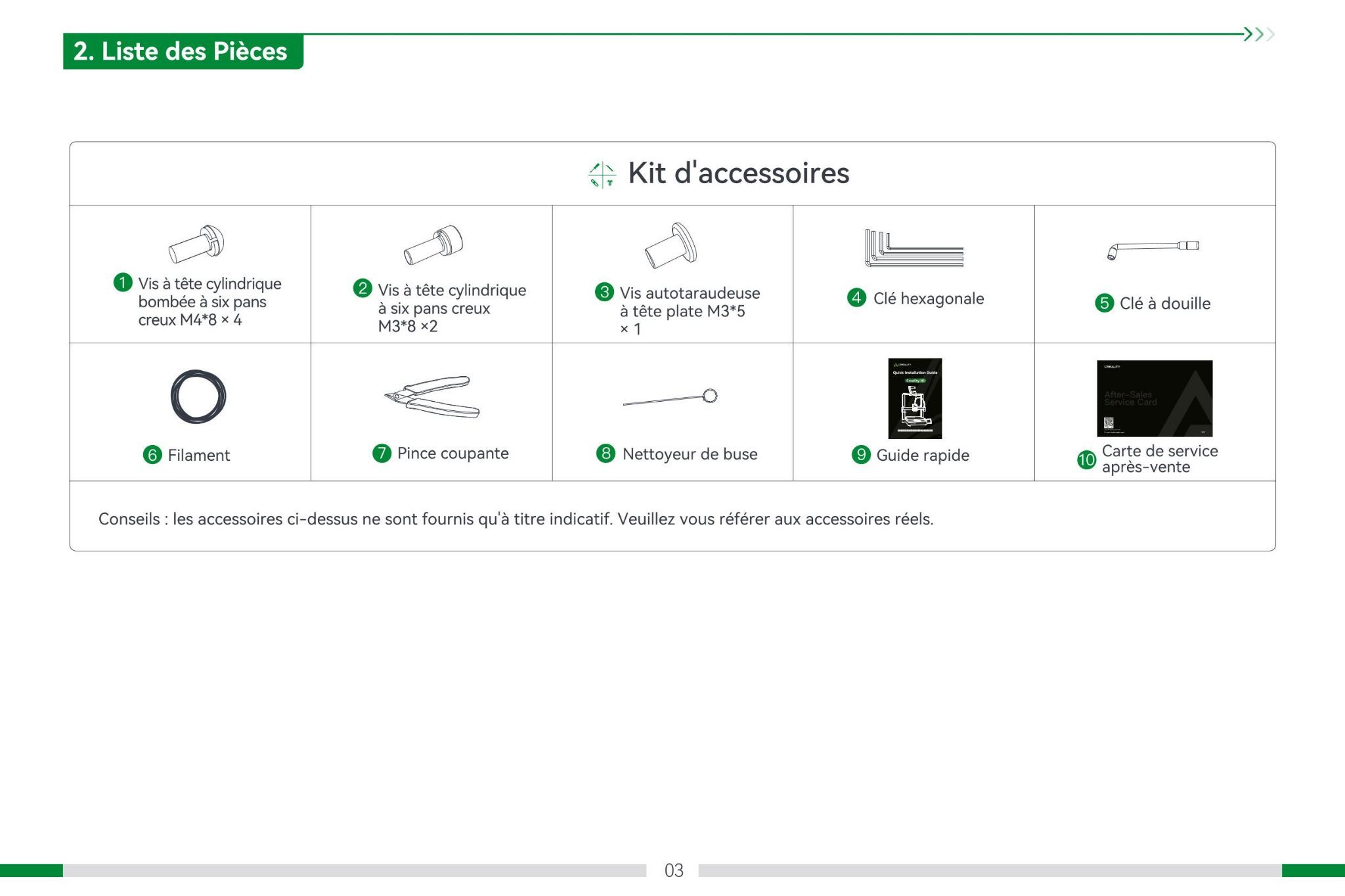Image resolution: width=1345 pixels, height=896 pixels.
Task: Click the 'Clé hexagonale' label
Action: 928,299
